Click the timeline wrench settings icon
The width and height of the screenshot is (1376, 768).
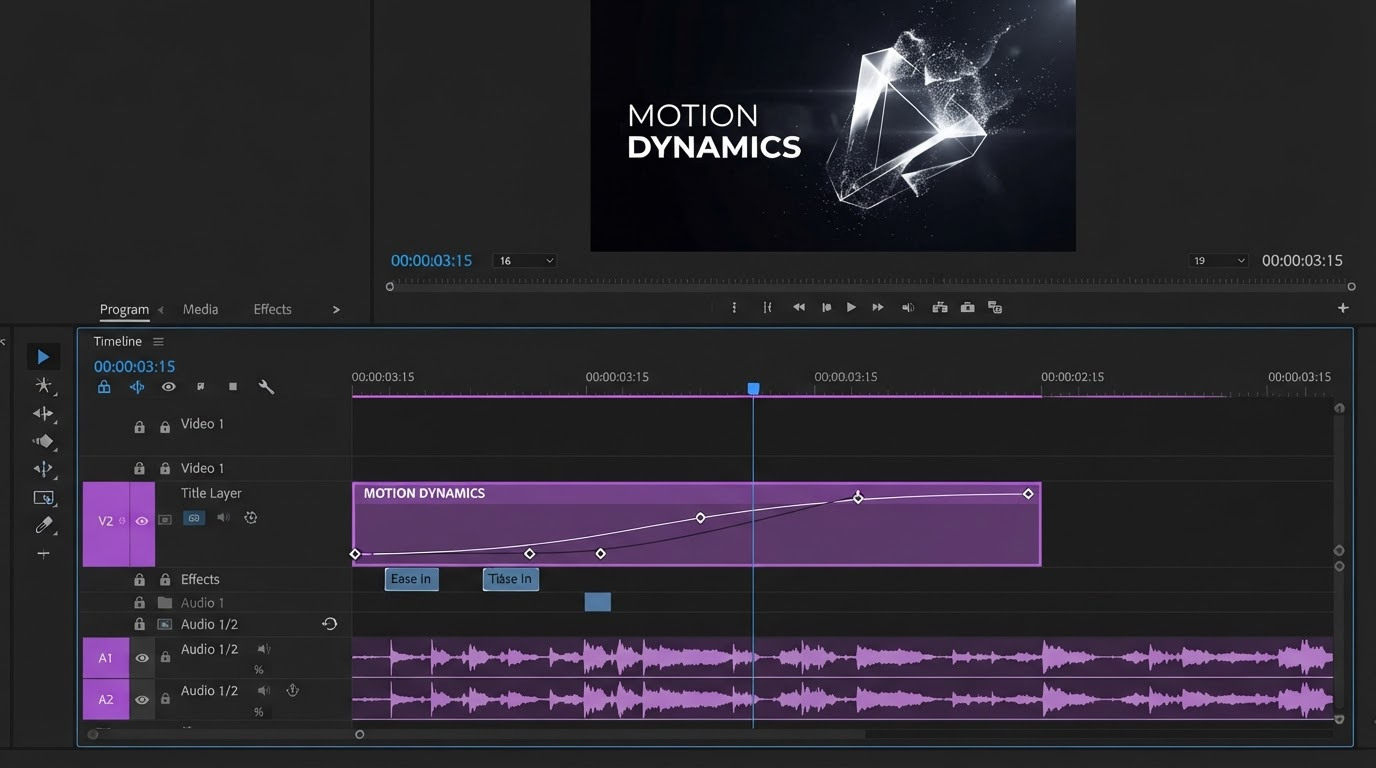(266, 387)
